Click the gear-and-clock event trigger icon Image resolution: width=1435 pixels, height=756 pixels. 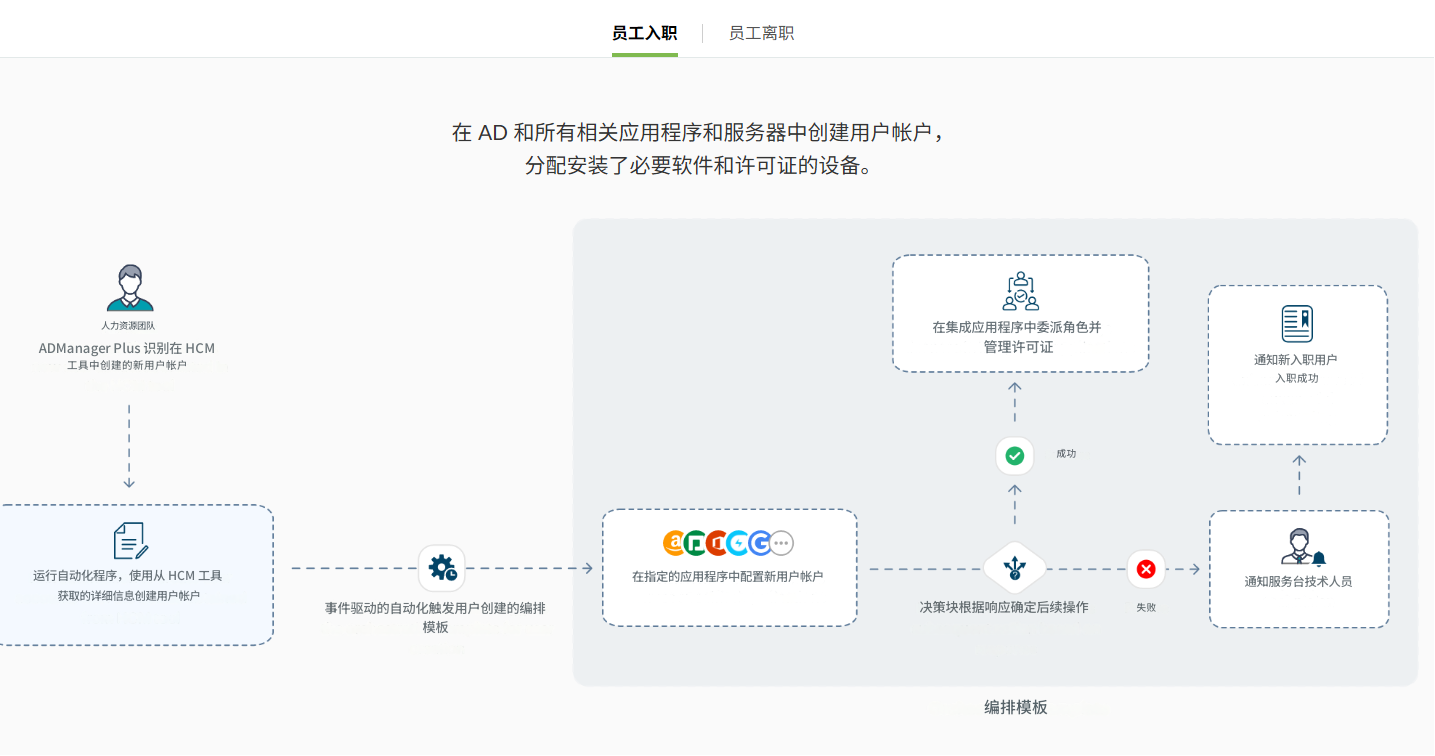(442, 568)
